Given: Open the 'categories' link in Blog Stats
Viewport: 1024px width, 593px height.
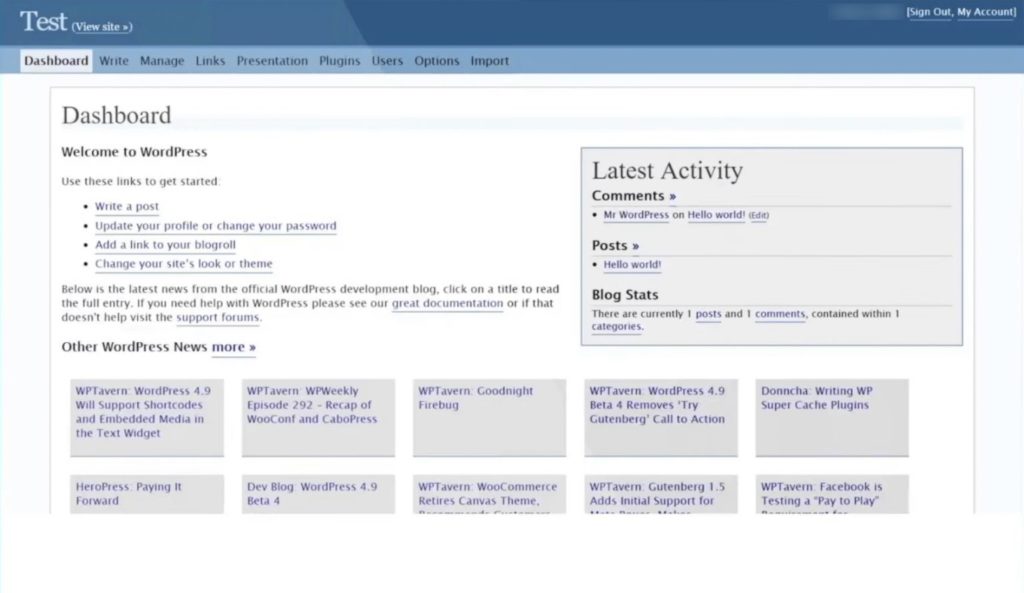Looking at the screenshot, I should pyautogui.click(x=616, y=327).
